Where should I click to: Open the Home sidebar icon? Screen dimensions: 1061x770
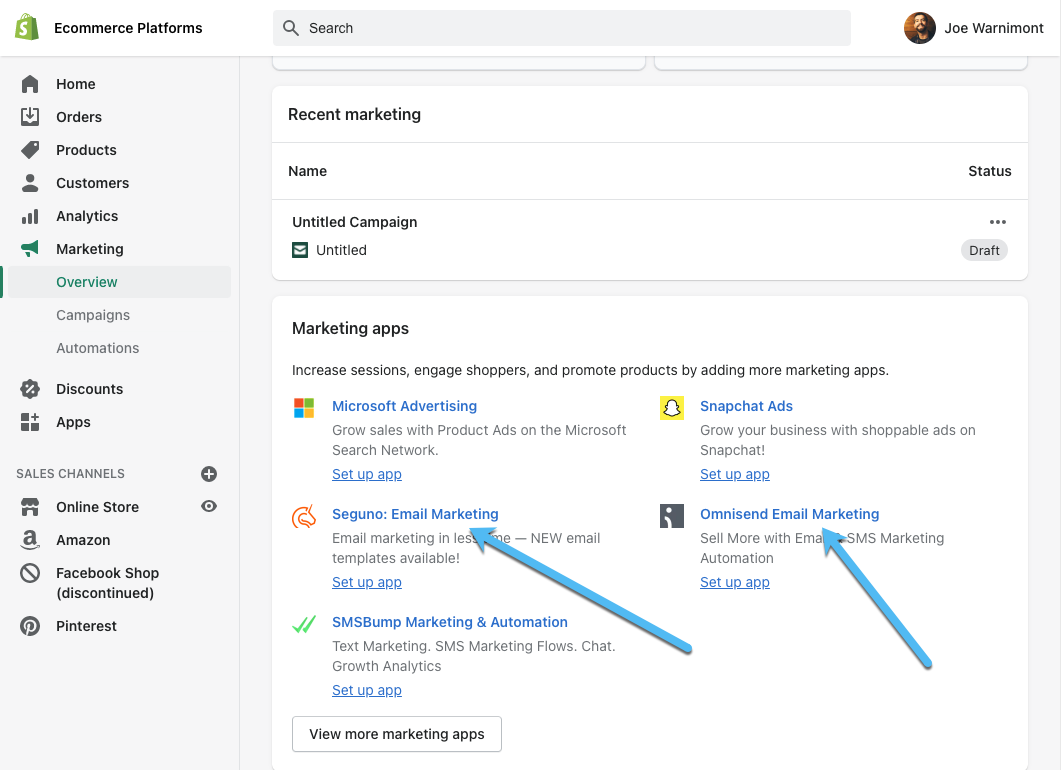point(30,84)
